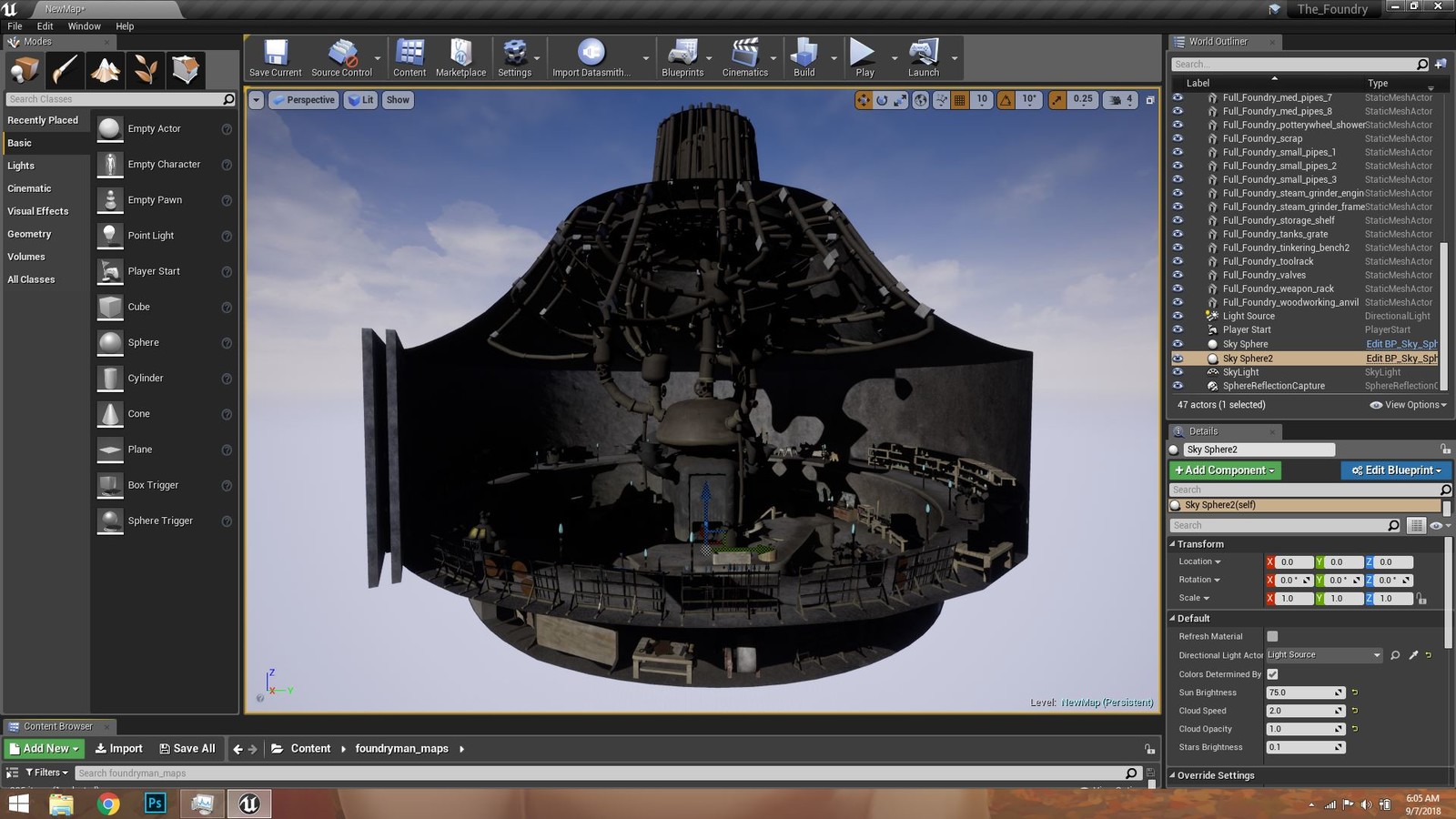Click the Point Light actor icon
Screen dimensions: 1456x819
[x=110, y=236]
